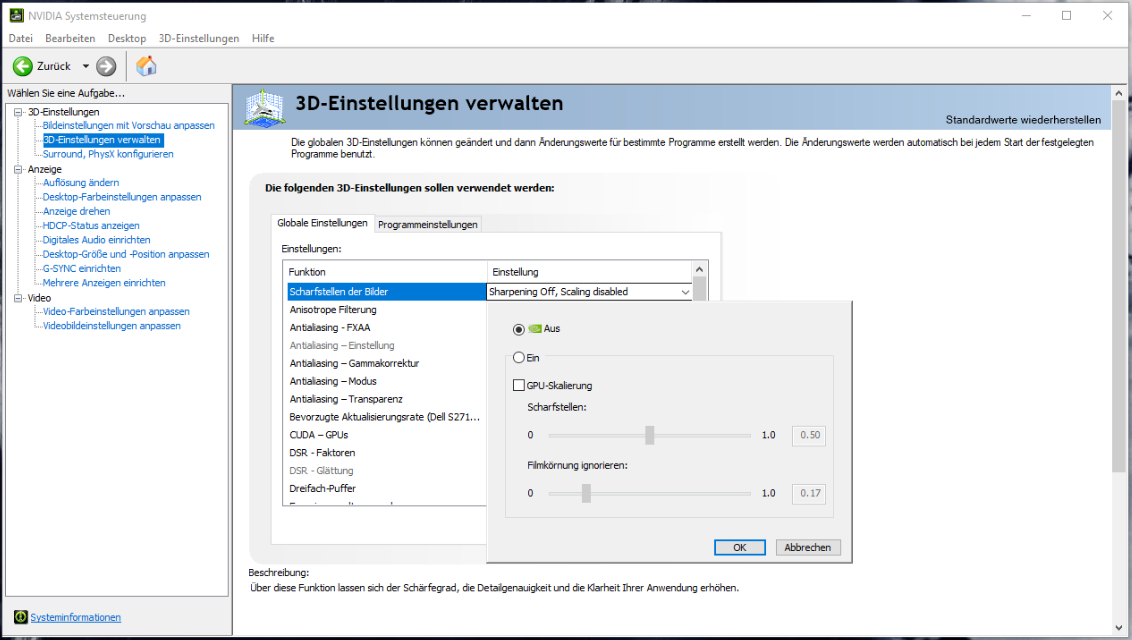Open G-SYNC einrichten task

(82, 268)
